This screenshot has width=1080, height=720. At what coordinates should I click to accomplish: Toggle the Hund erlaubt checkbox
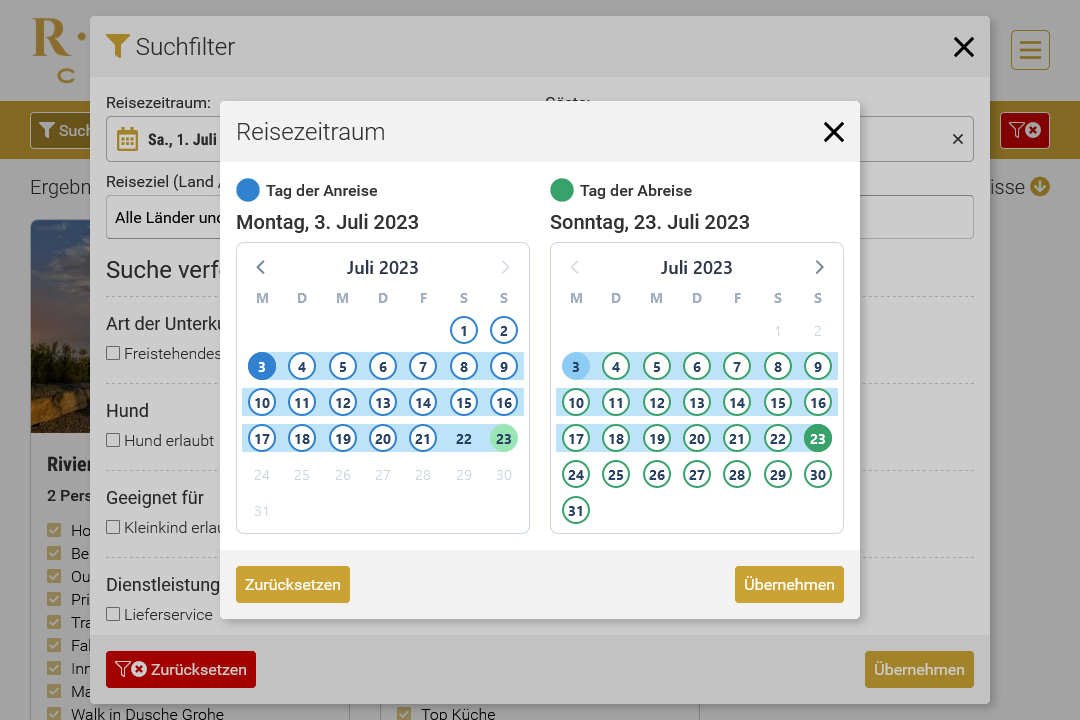[114, 440]
